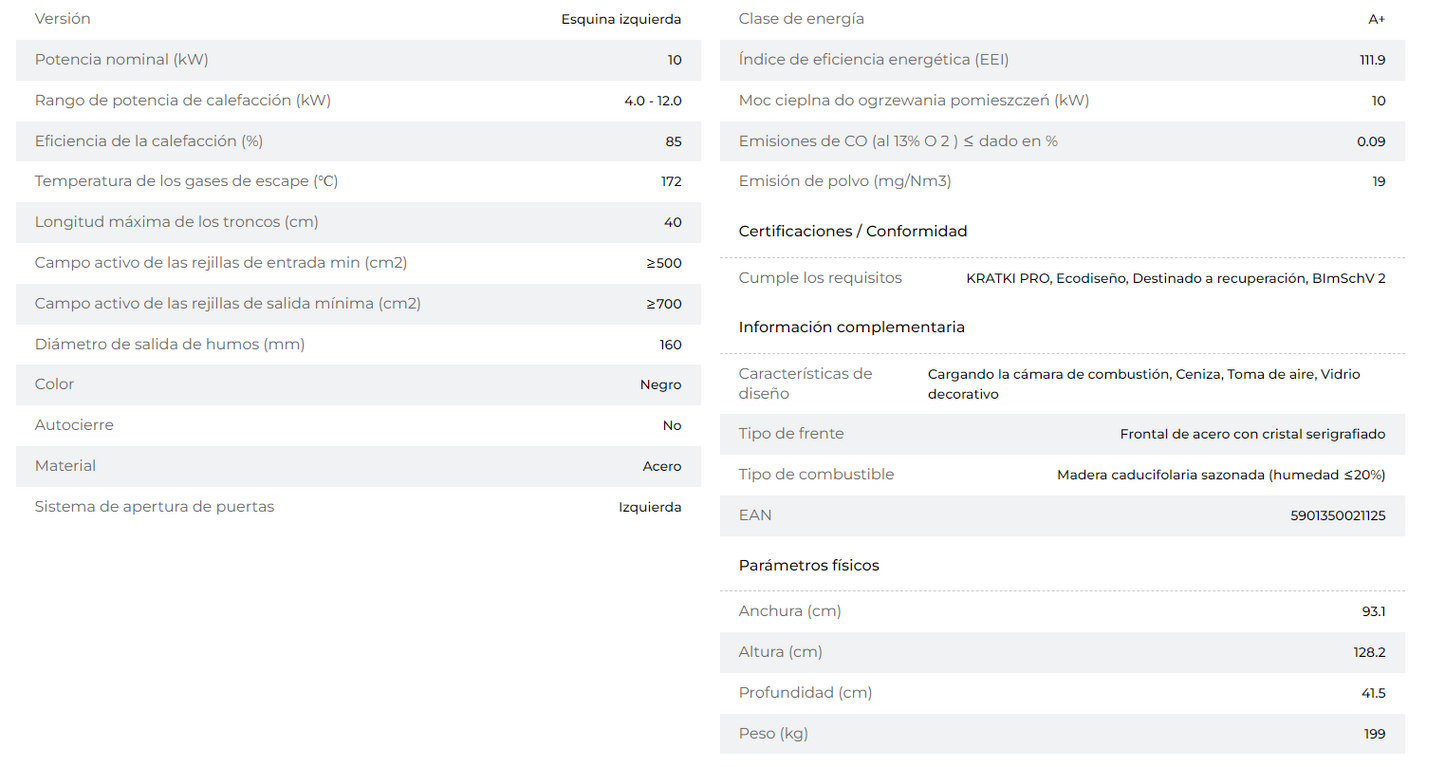Screen dimensions: 1445x767
Task: Click the KRATKI PRO certification text
Action: tap(1009, 278)
